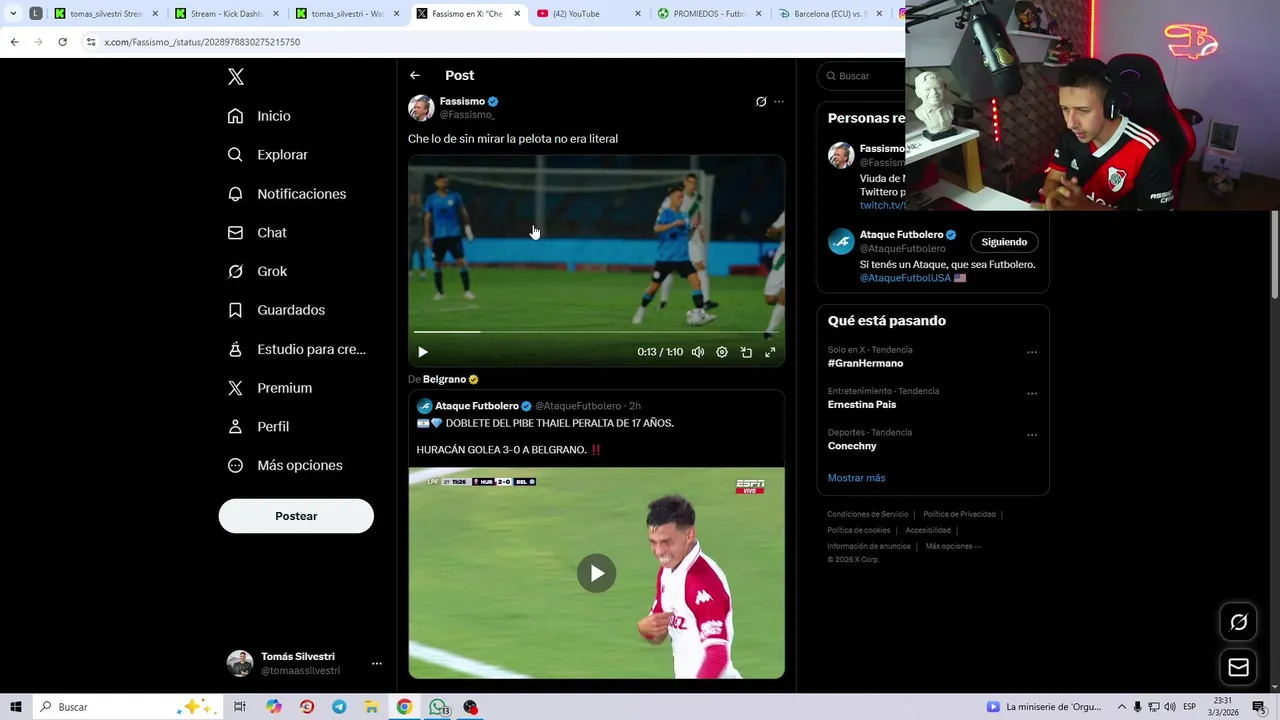Click Mostrar más under trends
The image size is (1280, 720).
click(856, 478)
